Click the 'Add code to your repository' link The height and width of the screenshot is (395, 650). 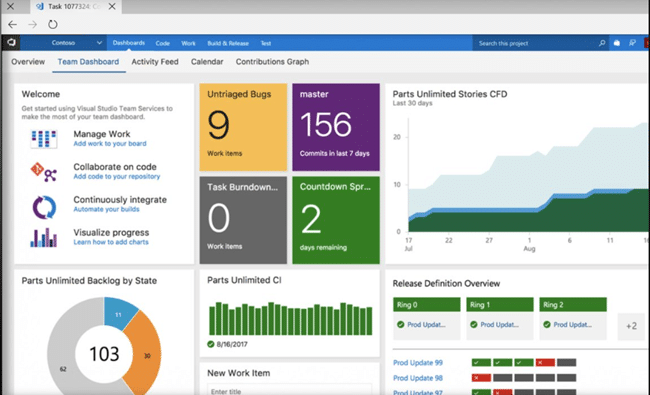116,176
